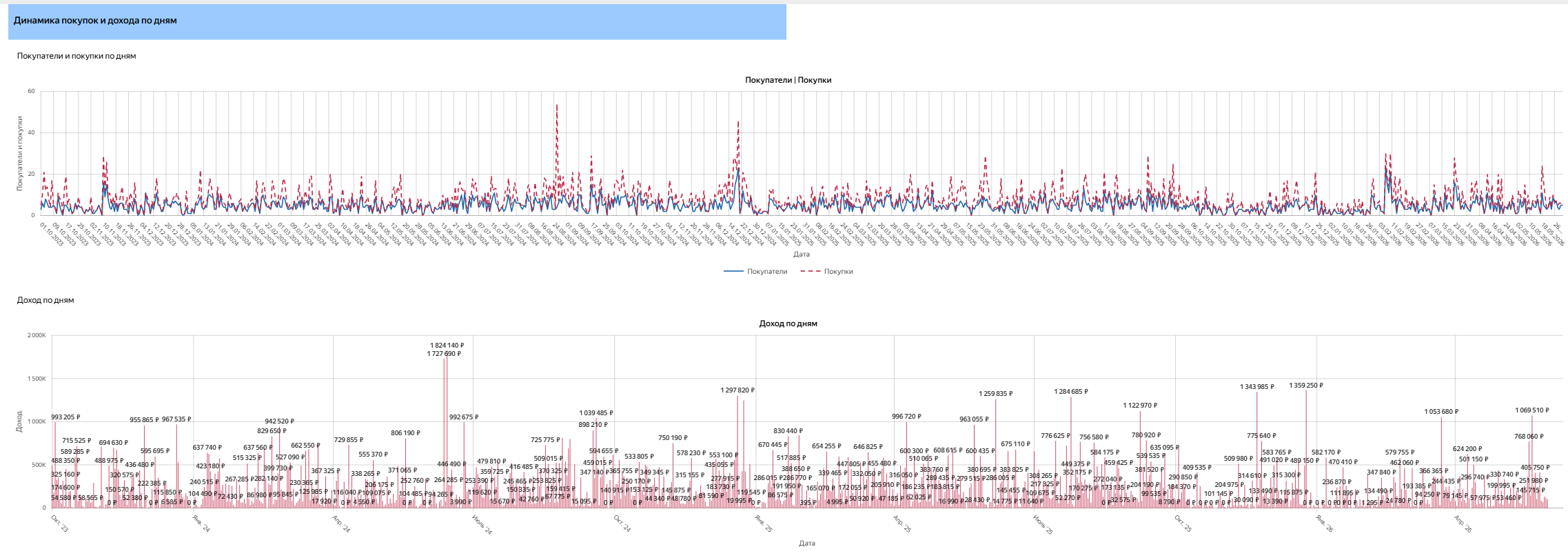This screenshot has height=558, width=1568.
Task: Click the x-axis tick 'Янв. '26'
Action: click(x=1325, y=524)
